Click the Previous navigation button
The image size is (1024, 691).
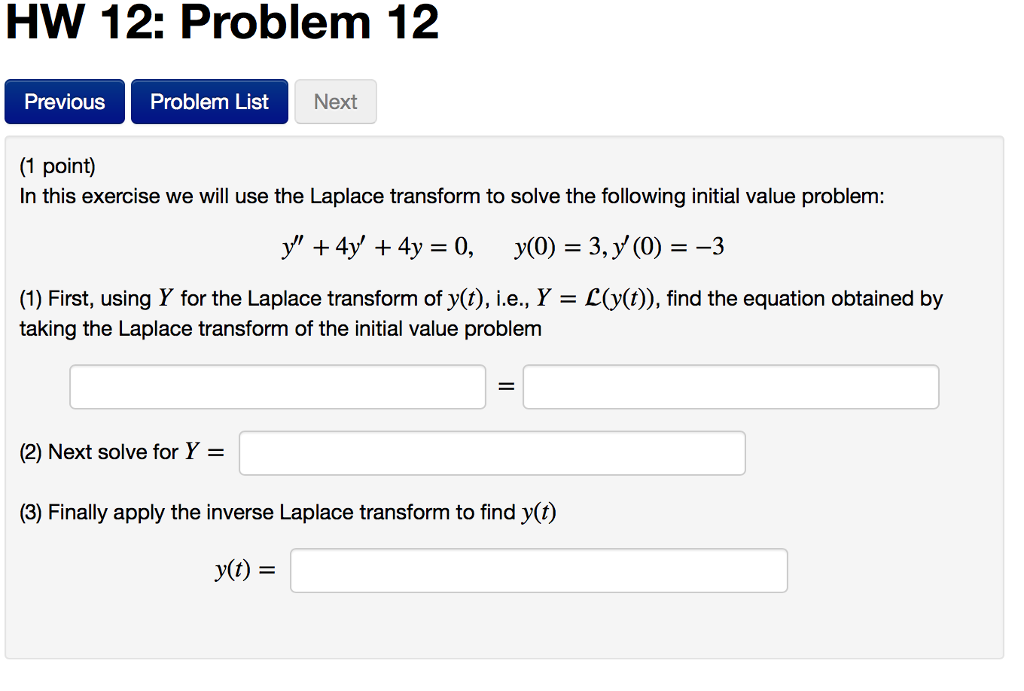tap(64, 101)
